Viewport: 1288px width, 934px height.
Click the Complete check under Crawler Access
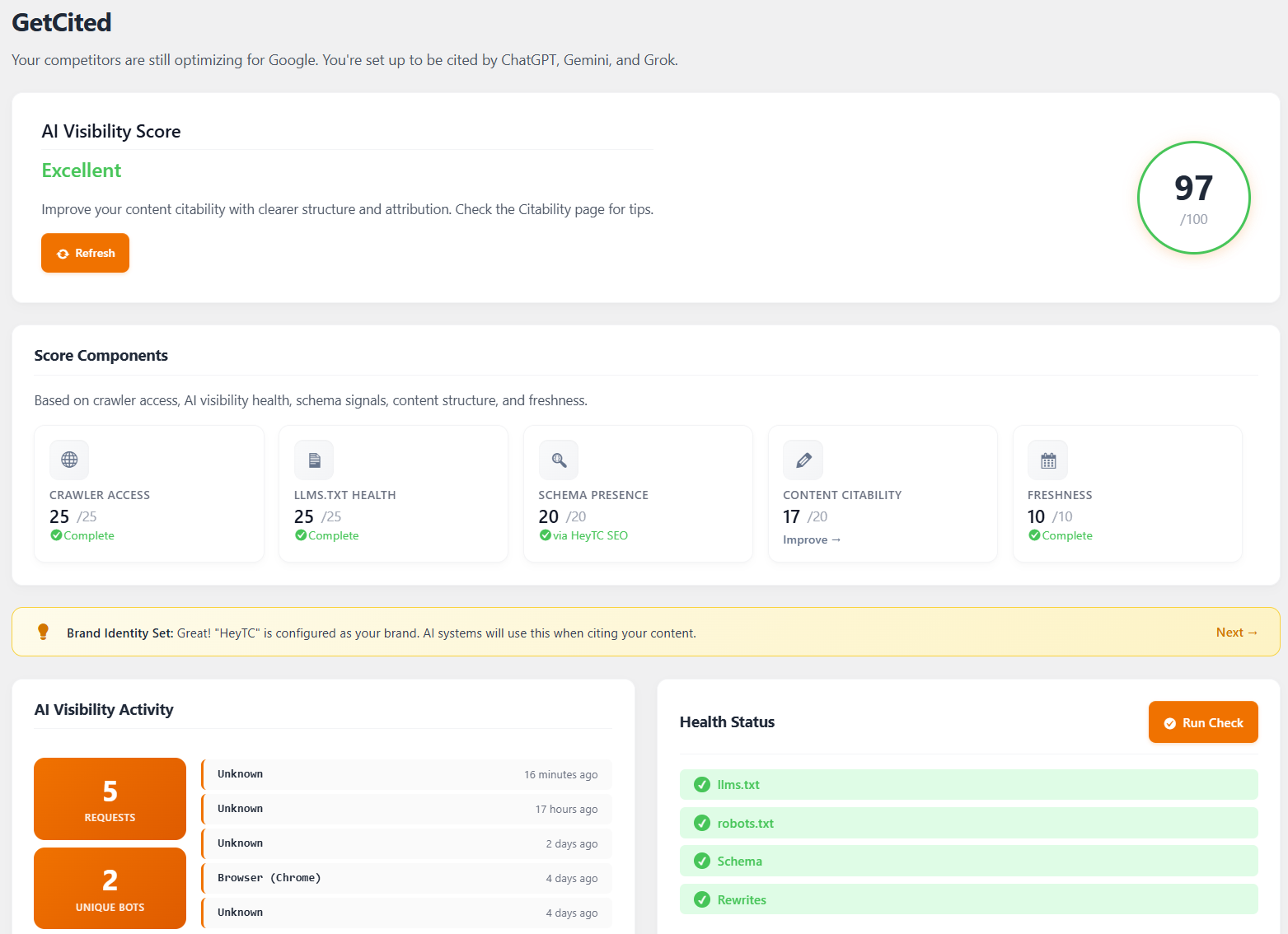[55, 535]
